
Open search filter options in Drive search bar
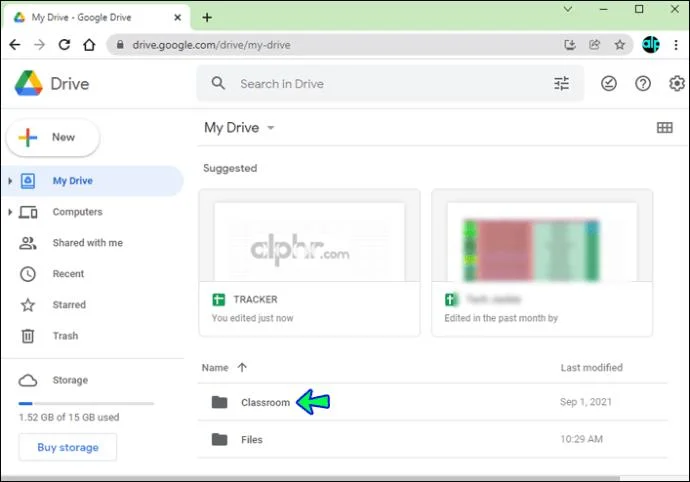(561, 83)
